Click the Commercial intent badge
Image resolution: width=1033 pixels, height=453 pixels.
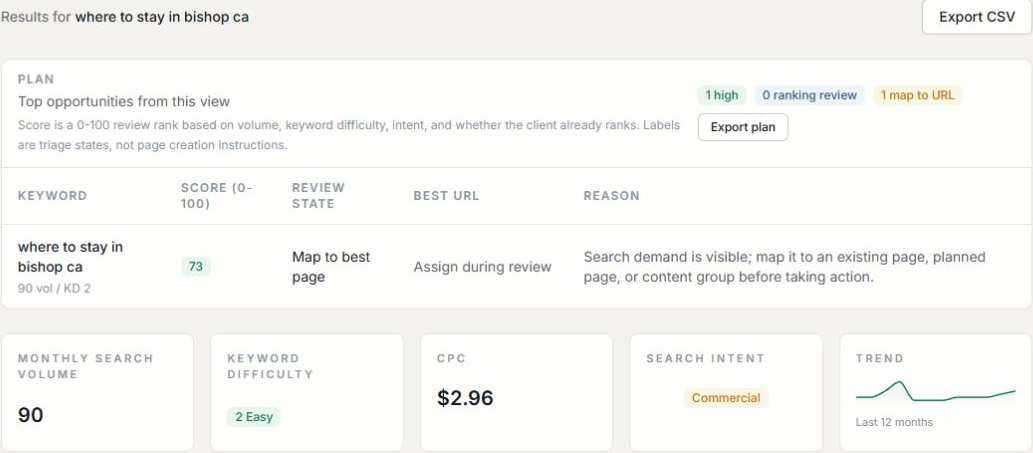click(x=725, y=398)
